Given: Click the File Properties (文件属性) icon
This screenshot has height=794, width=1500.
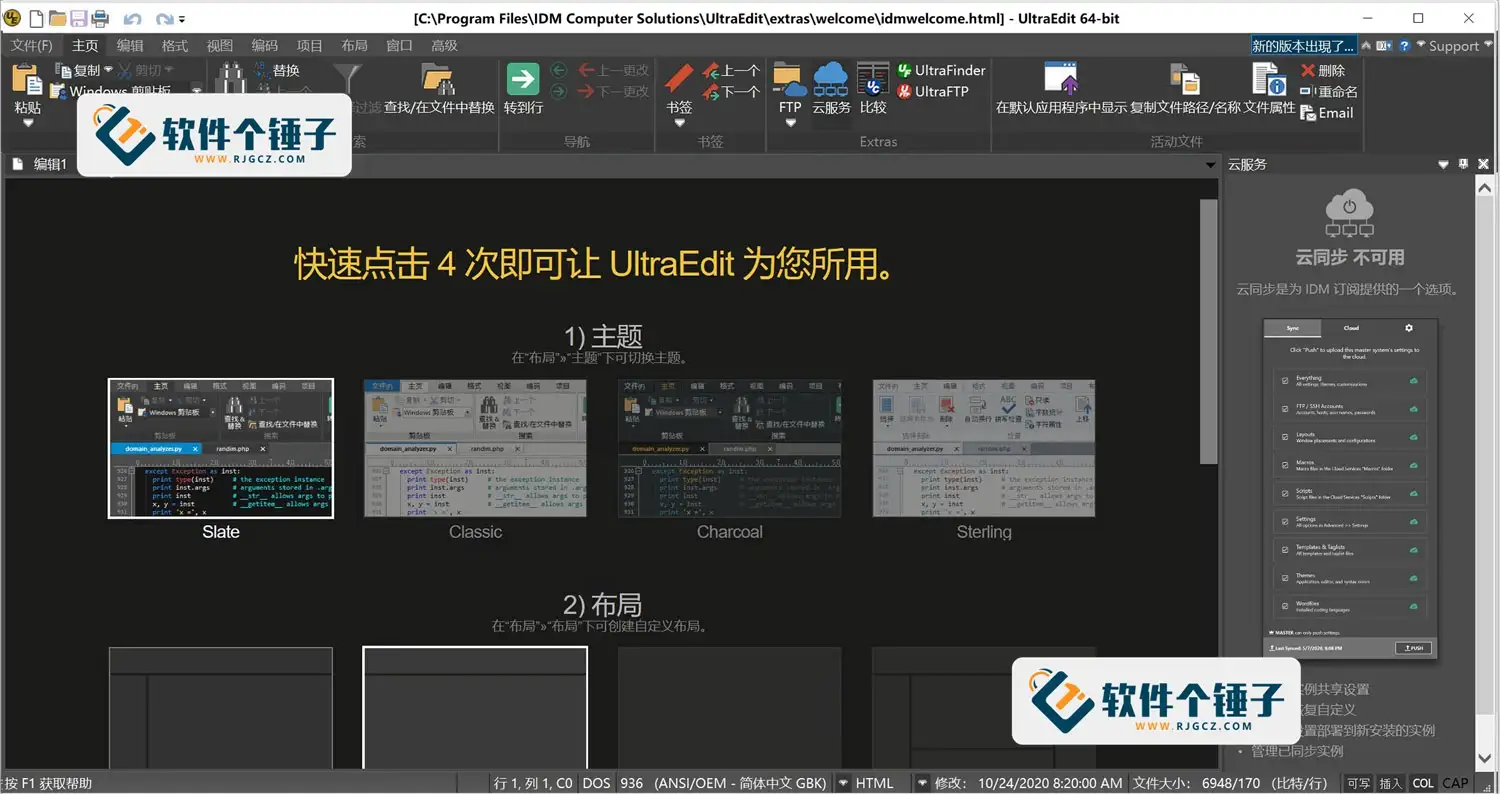Looking at the screenshot, I should point(1269,79).
